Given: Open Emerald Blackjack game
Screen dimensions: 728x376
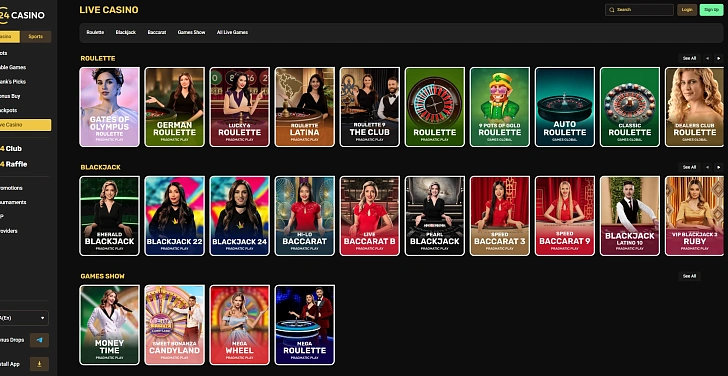Looking at the screenshot, I should 110,216.
